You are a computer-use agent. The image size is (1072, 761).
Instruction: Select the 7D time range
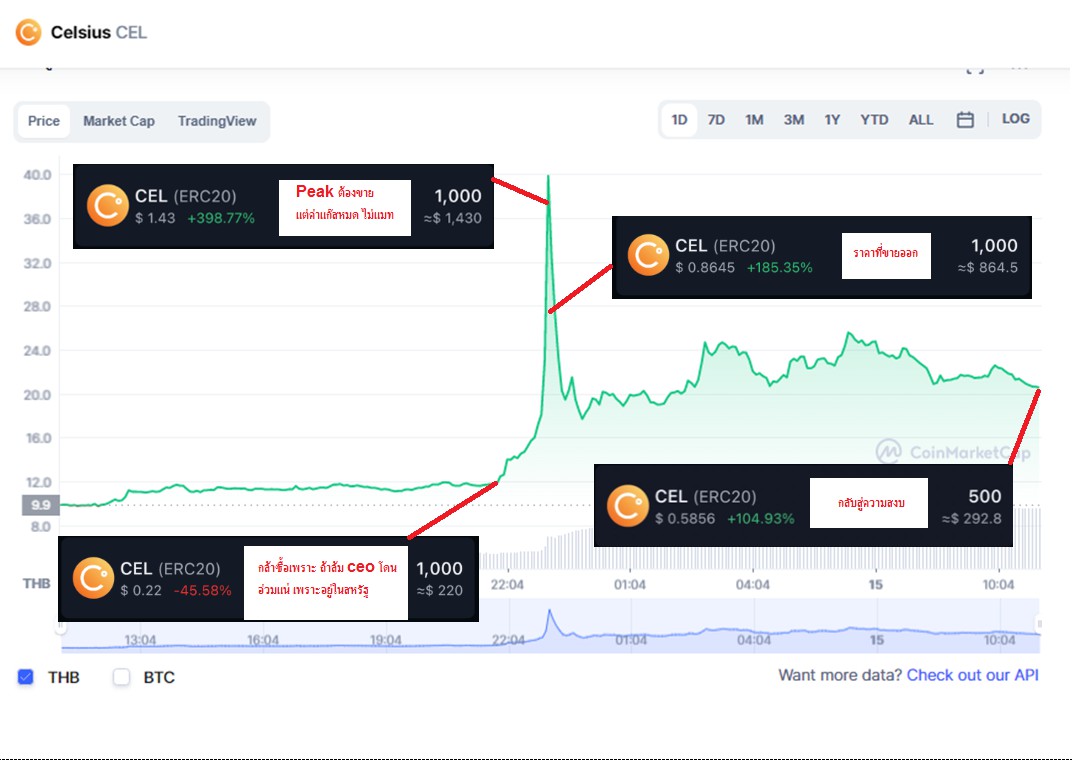click(x=716, y=120)
